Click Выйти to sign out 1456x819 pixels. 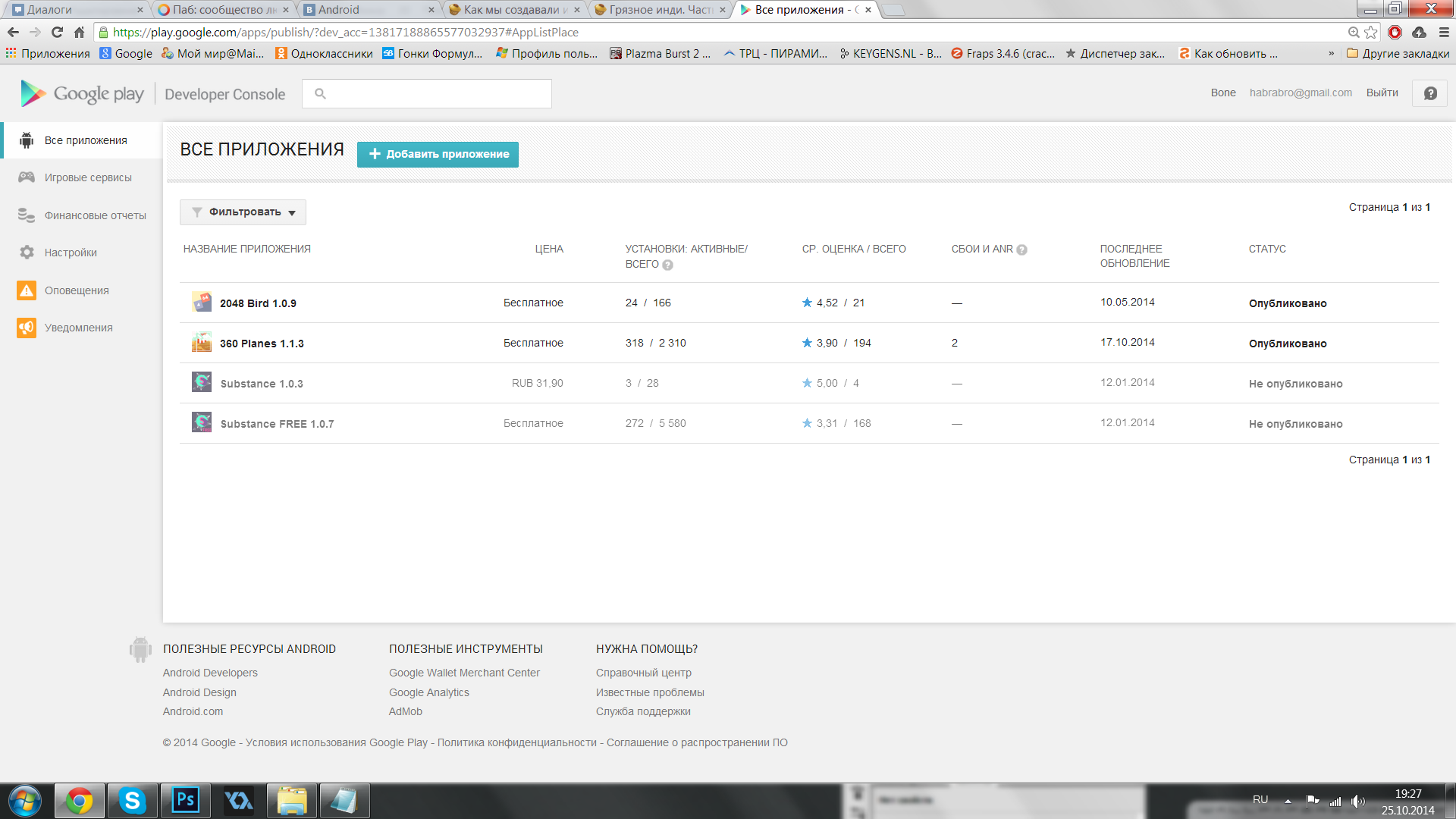(1382, 93)
